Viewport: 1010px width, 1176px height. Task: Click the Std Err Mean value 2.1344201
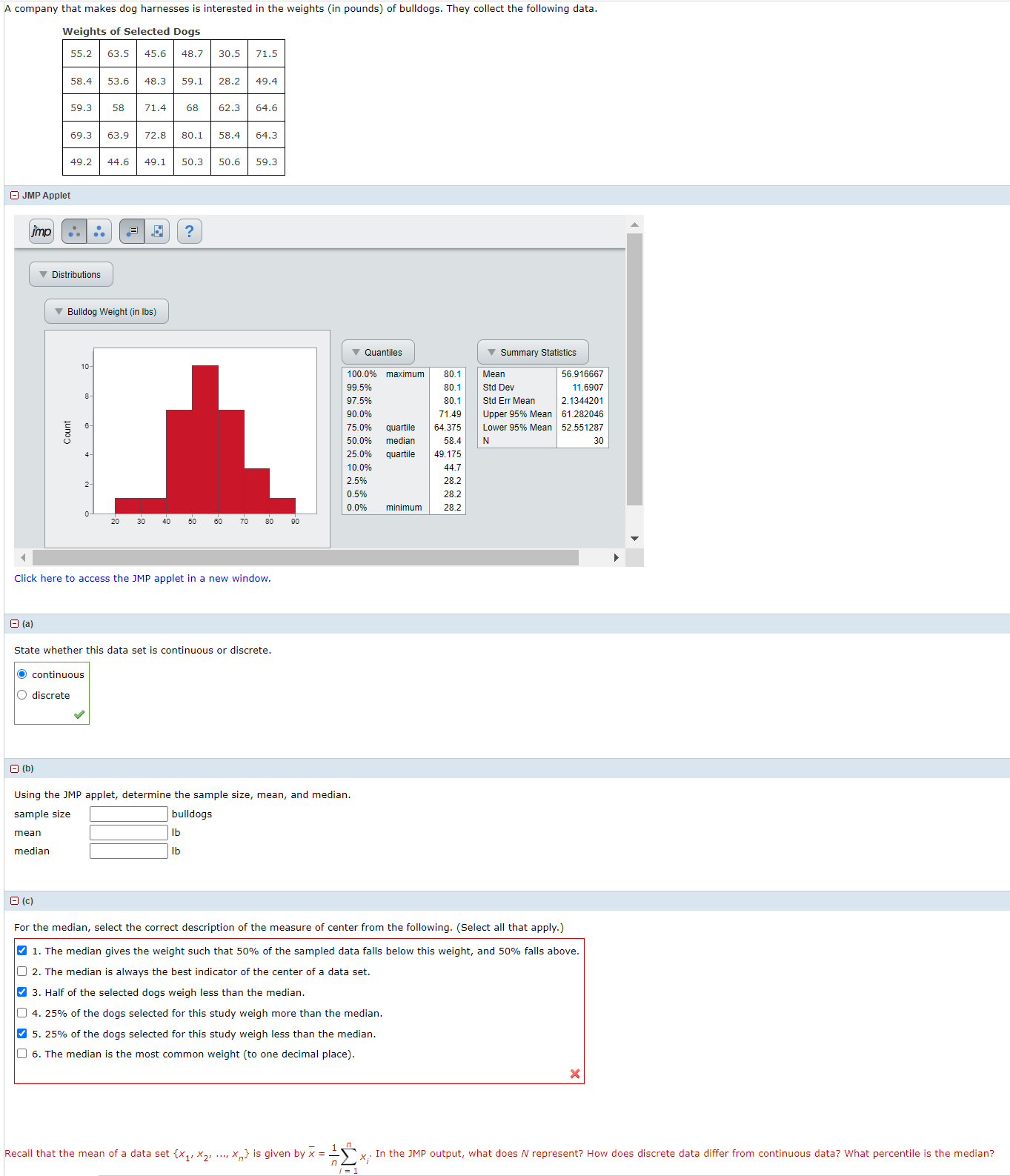pyautogui.click(x=582, y=401)
